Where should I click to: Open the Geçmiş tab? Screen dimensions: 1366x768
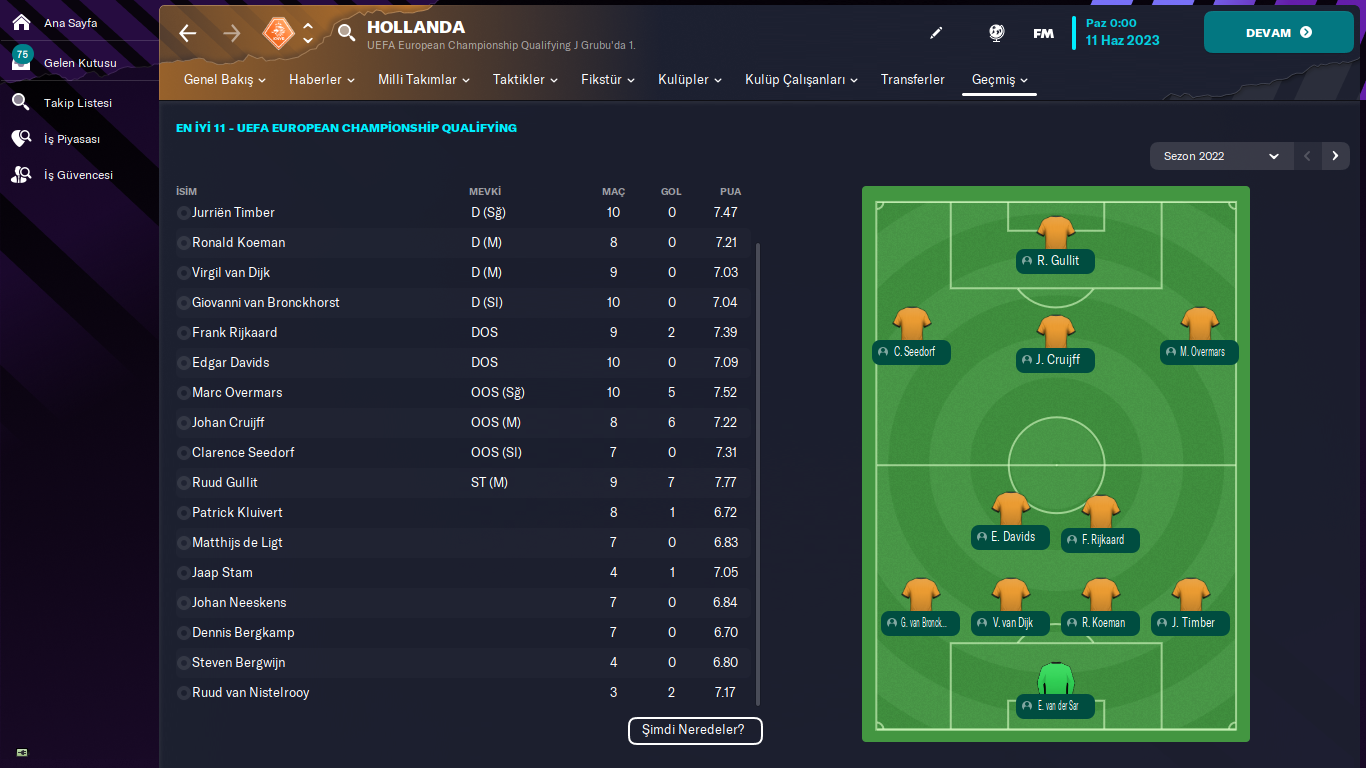tap(999, 80)
